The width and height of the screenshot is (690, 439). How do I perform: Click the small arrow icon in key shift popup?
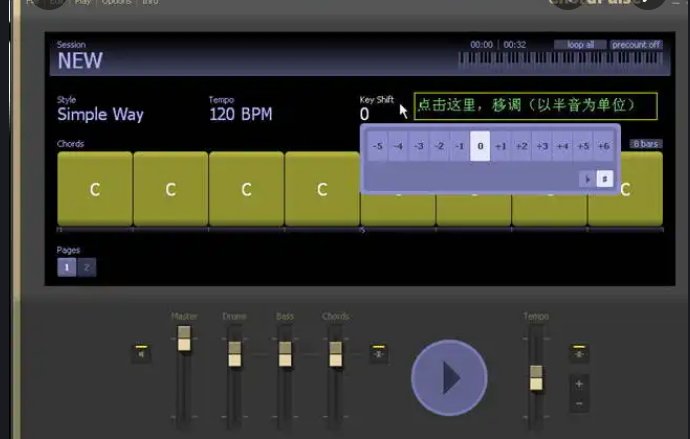point(587,179)
